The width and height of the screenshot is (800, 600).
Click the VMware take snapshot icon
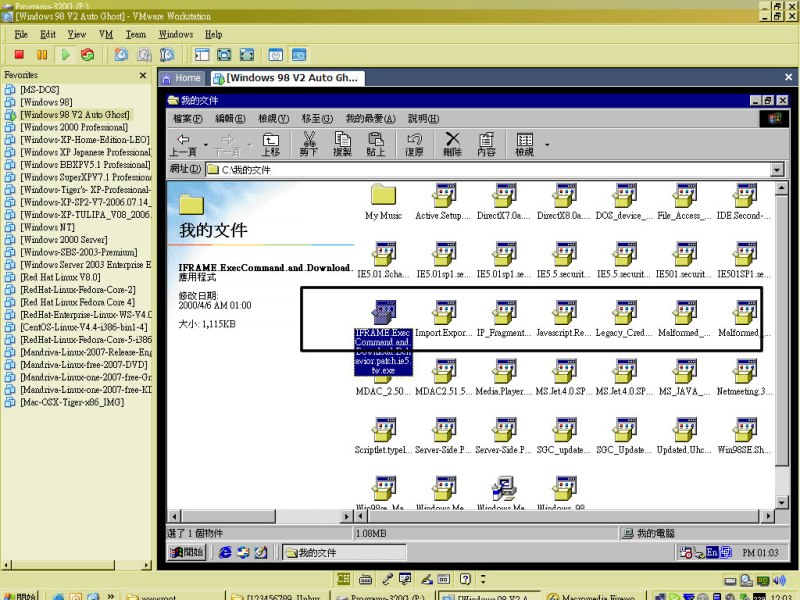[x=121, y=54]
